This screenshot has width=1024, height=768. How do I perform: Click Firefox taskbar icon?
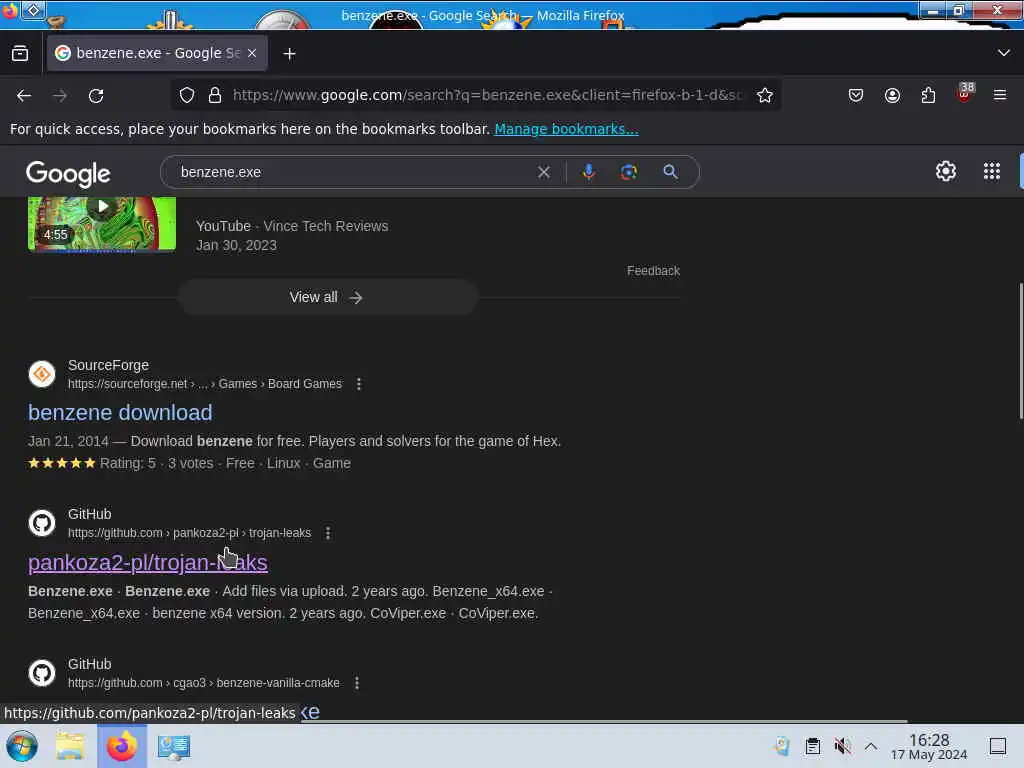point(121,746)
